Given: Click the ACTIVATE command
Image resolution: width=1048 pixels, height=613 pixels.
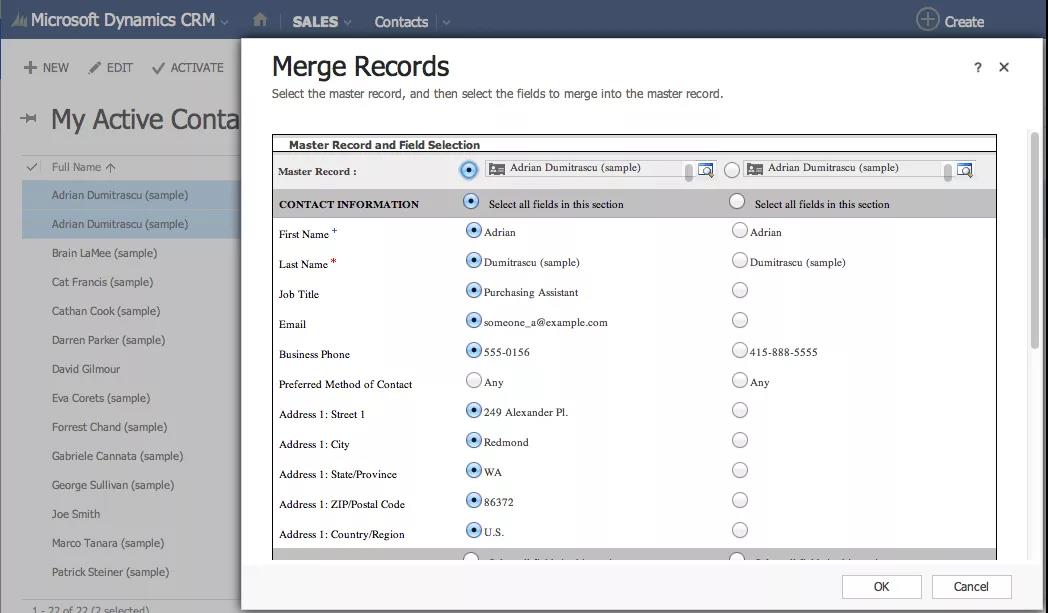Looking at the screenshot, I should point(188,68).
